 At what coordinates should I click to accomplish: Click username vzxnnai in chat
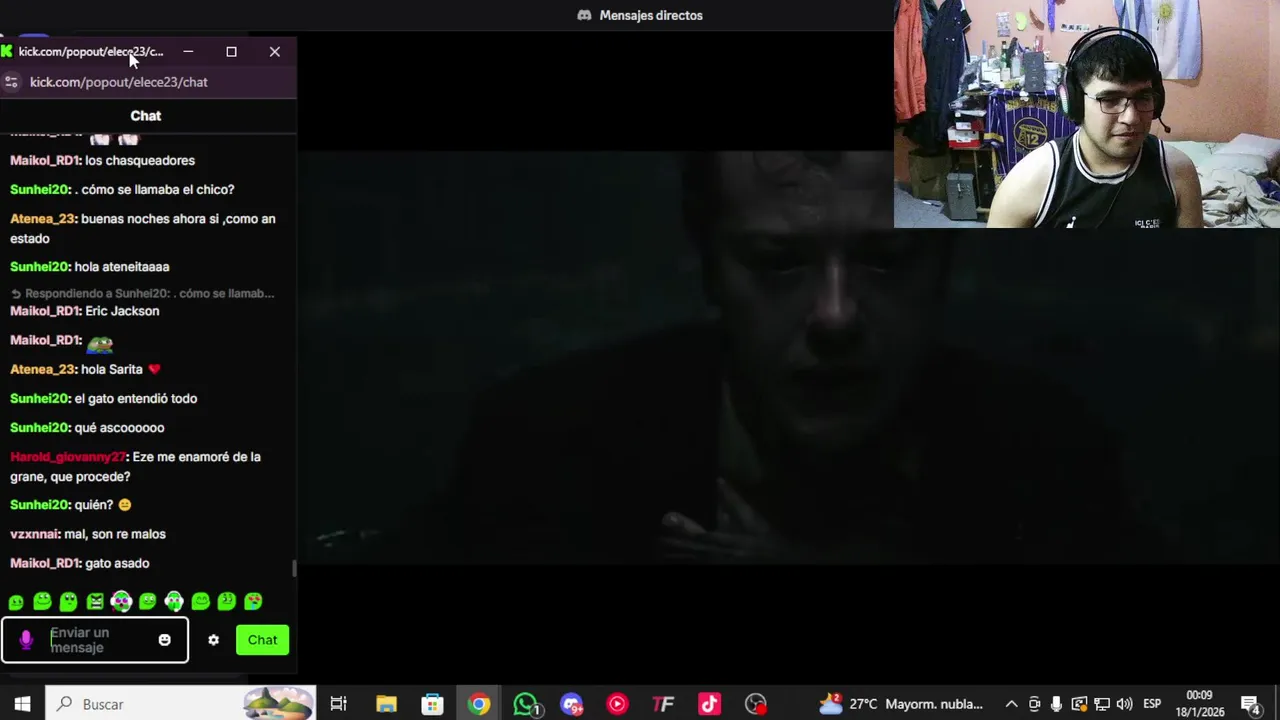point(35,534)
